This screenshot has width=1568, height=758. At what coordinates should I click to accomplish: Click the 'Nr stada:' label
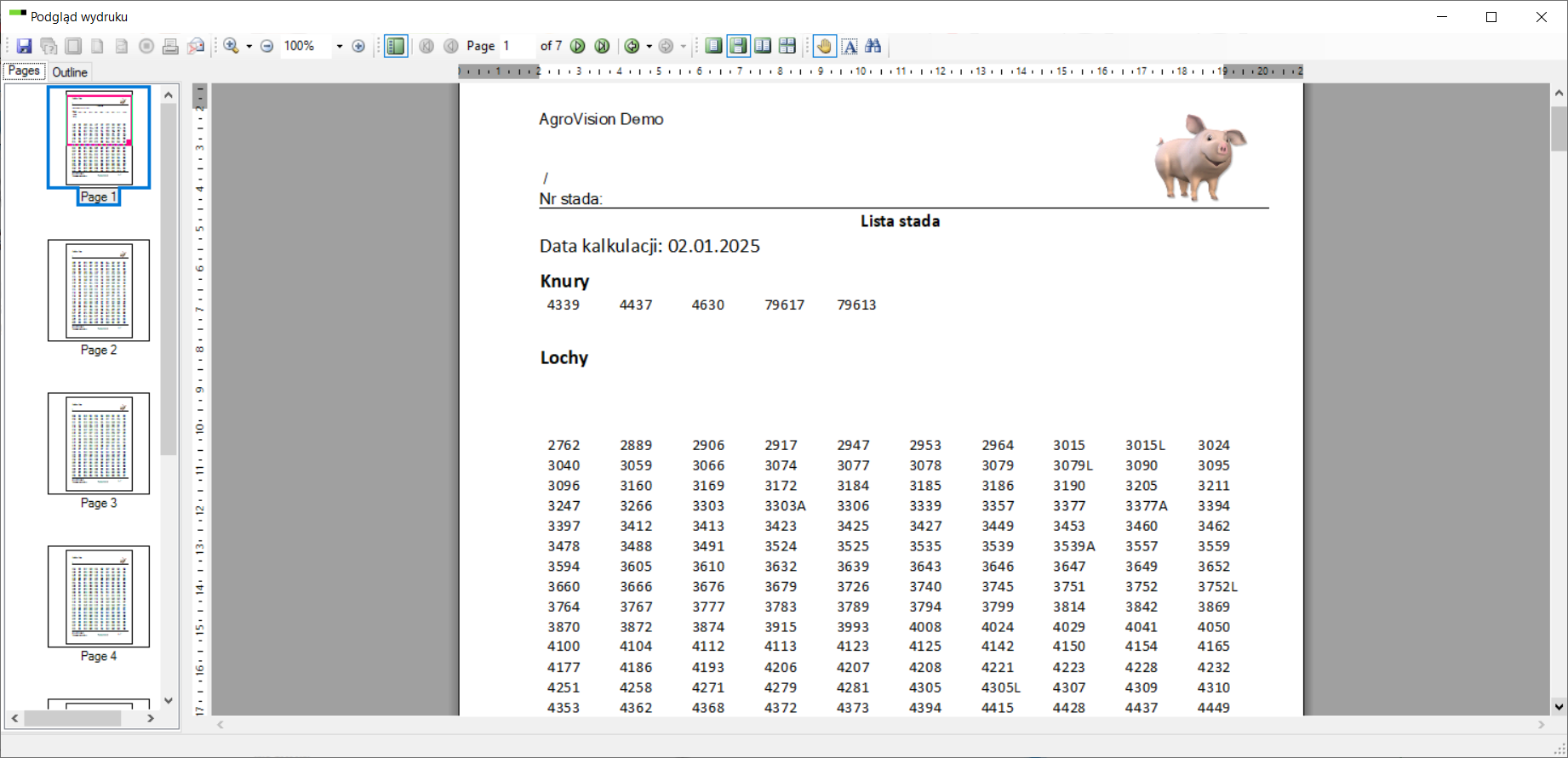[x=571, y=199]
